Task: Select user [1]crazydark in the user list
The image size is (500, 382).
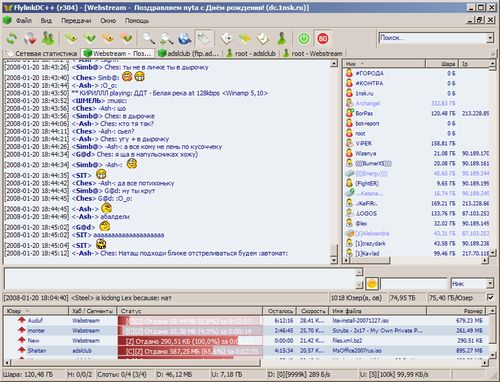Action: click(x=370, y=243)
